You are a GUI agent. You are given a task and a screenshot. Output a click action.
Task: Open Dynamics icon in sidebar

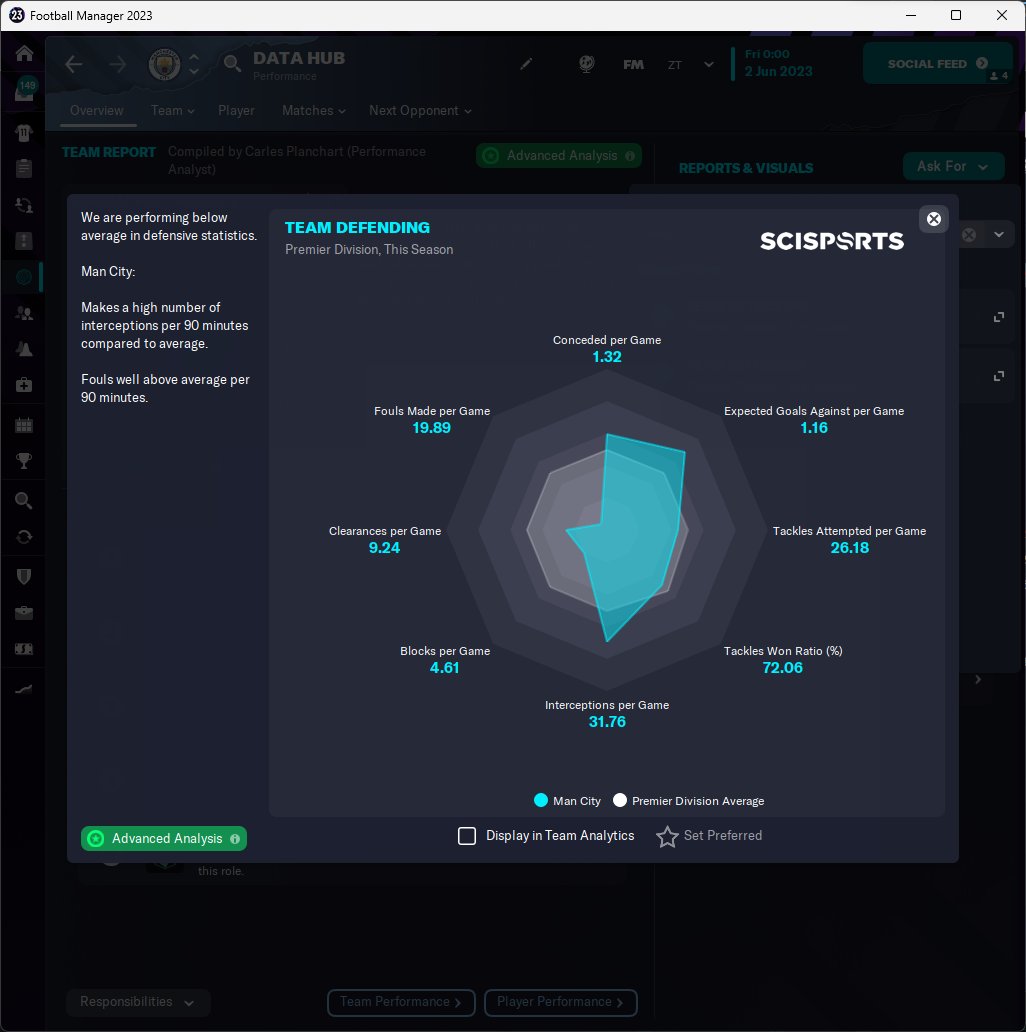tap(24, 205)
